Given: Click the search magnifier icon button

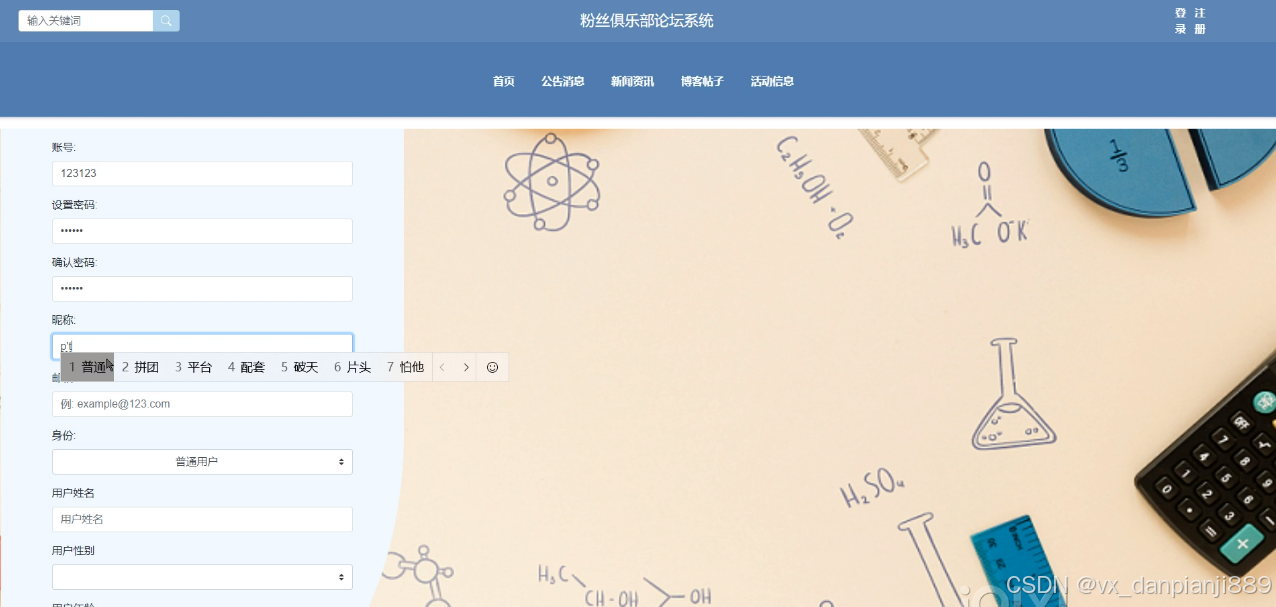Looking at the screenshot, I should pyautogui.click(x=166, y=21).
